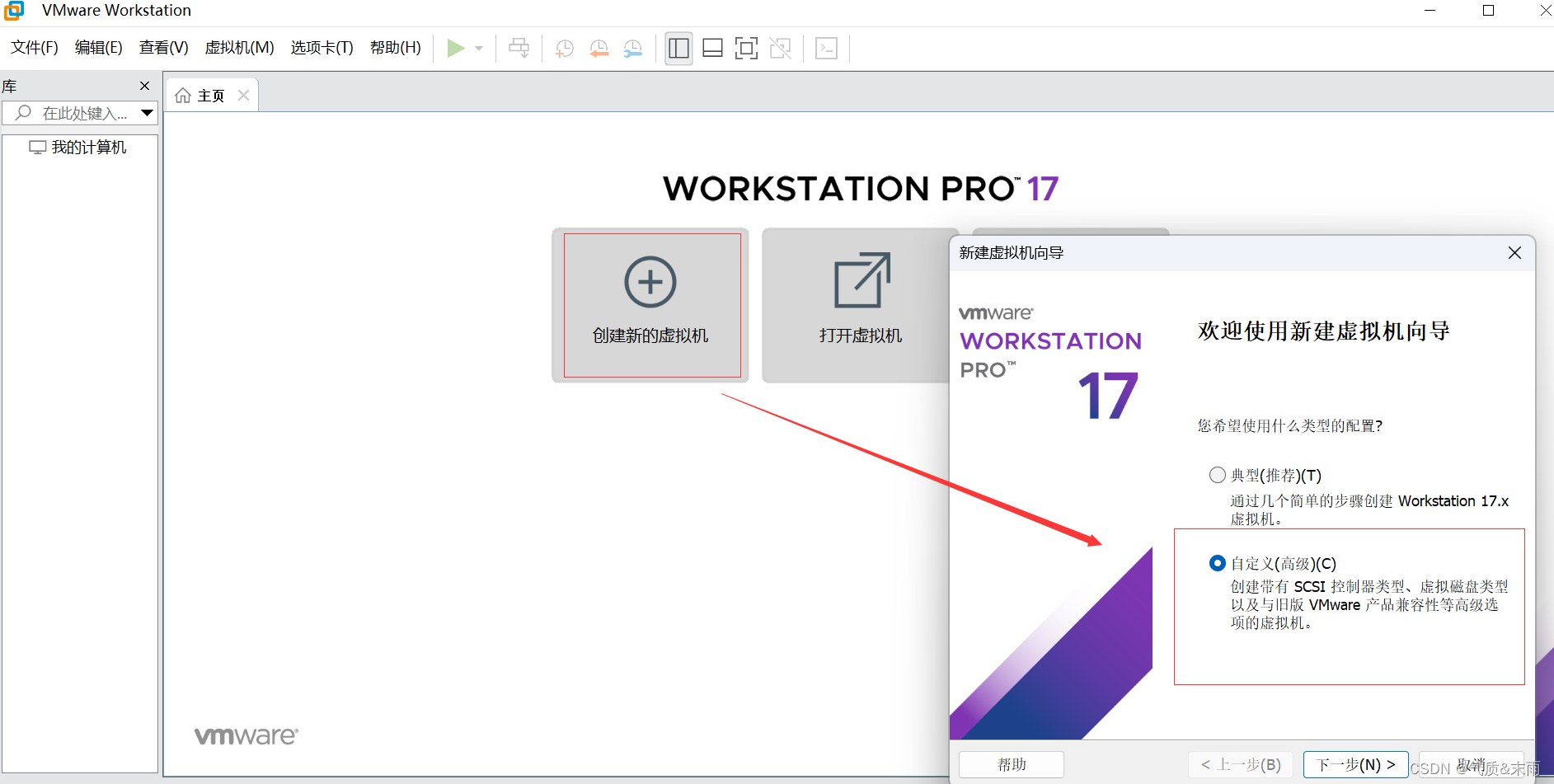
Task: Click the 创建新的虚拟机 tile
Action: (x=650, y=305)
